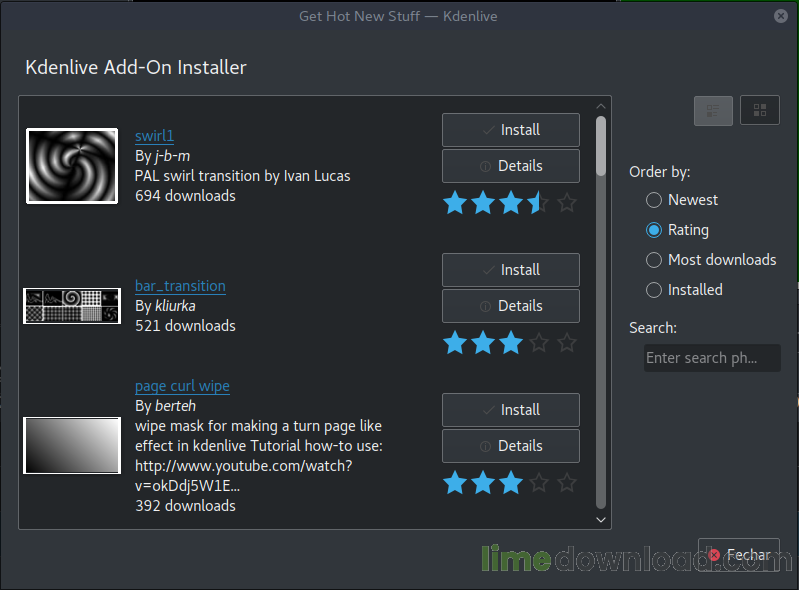Open Details for bar_transition
This screenshot has height=590, width=799.
pos(510,306)
